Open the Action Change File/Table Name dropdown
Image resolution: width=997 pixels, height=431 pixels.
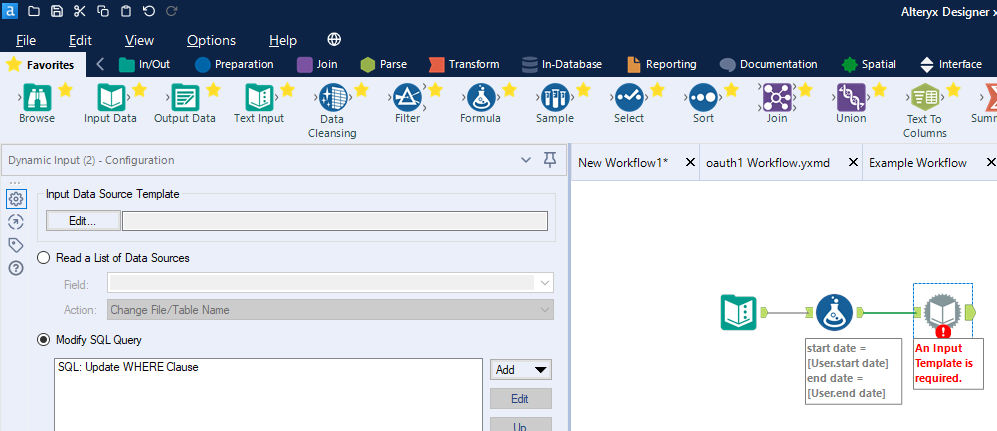[331, 310]
